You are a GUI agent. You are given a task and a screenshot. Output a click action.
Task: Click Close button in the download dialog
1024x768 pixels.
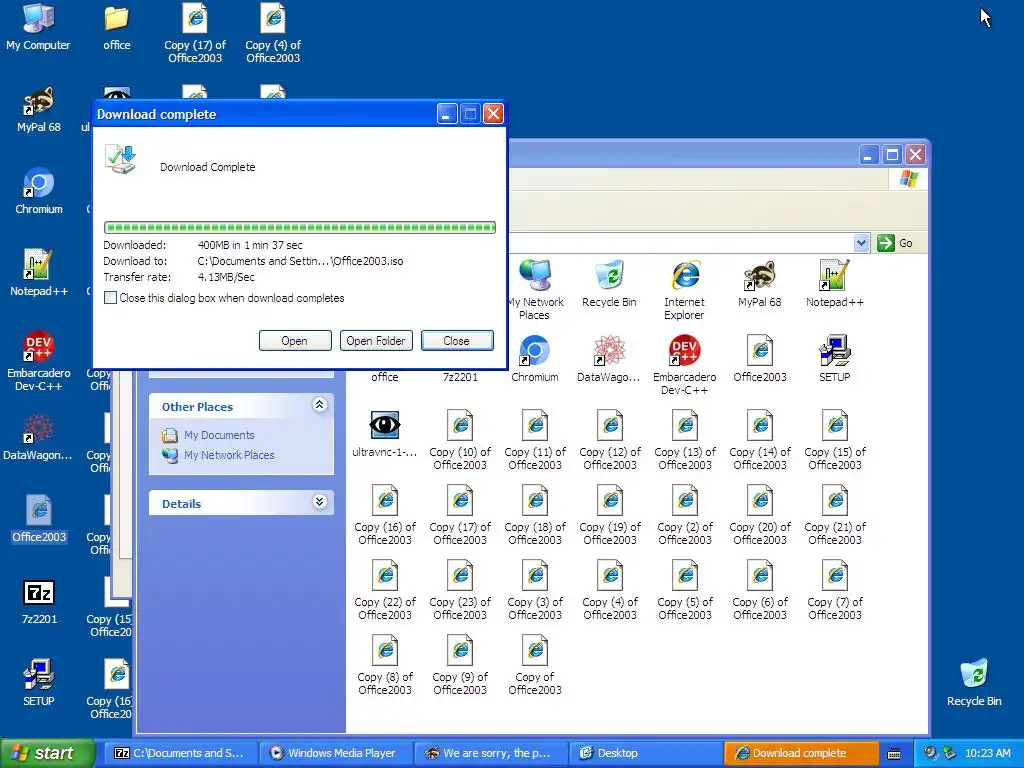tap(456, 340)
